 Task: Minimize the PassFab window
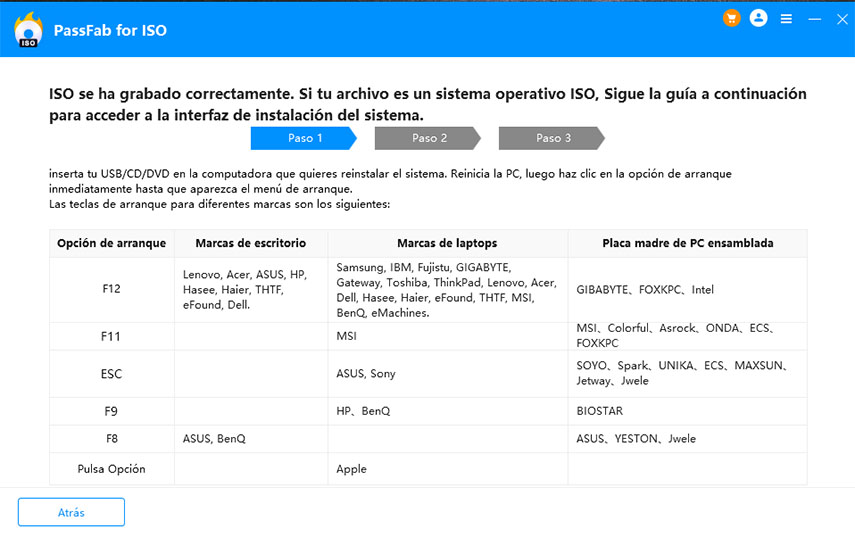[815, 19]
